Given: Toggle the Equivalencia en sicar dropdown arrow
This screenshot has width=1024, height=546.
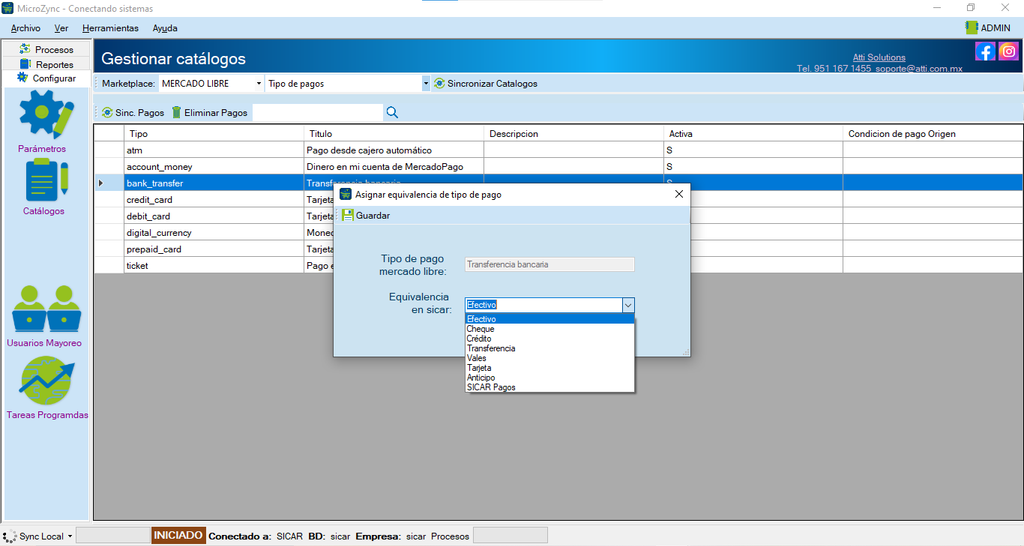Looking at the screenshot, I should pos(628,305).
